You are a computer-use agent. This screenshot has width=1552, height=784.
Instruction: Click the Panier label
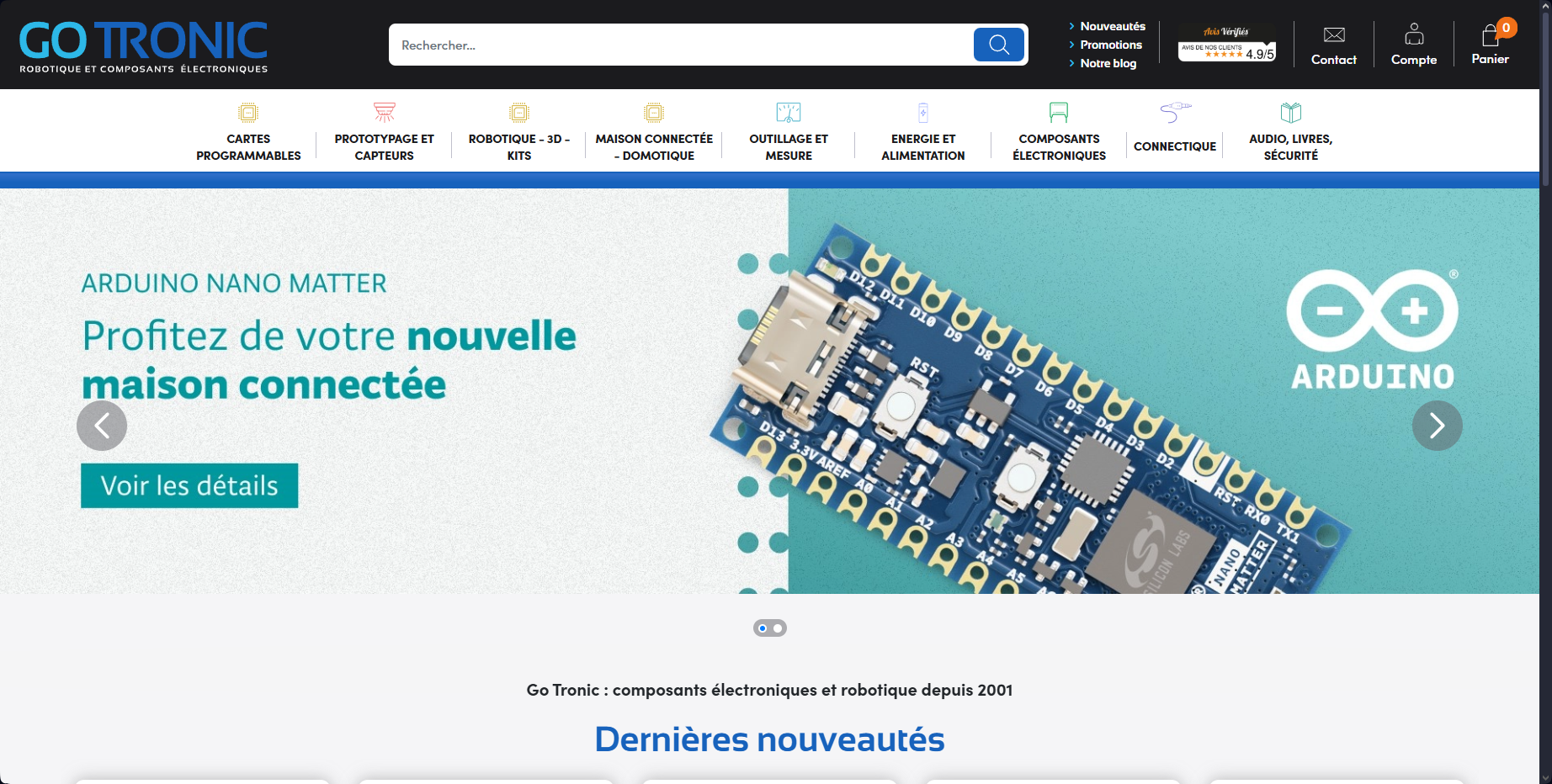(1490, 59)
